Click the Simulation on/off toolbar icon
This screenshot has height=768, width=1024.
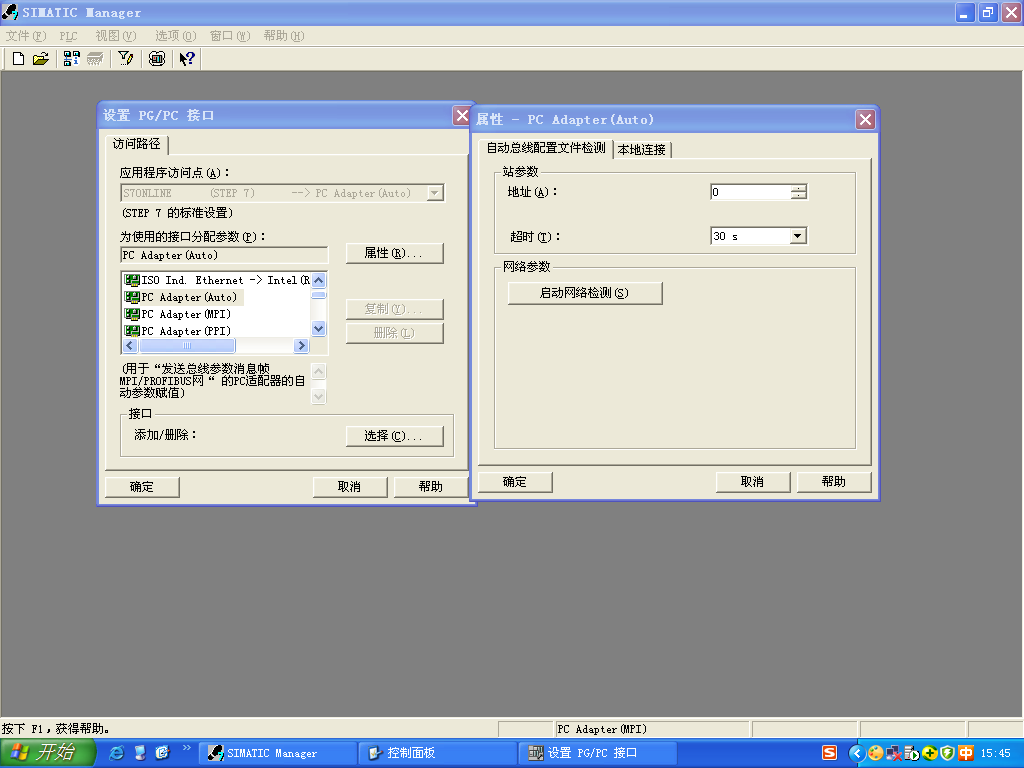157,59
